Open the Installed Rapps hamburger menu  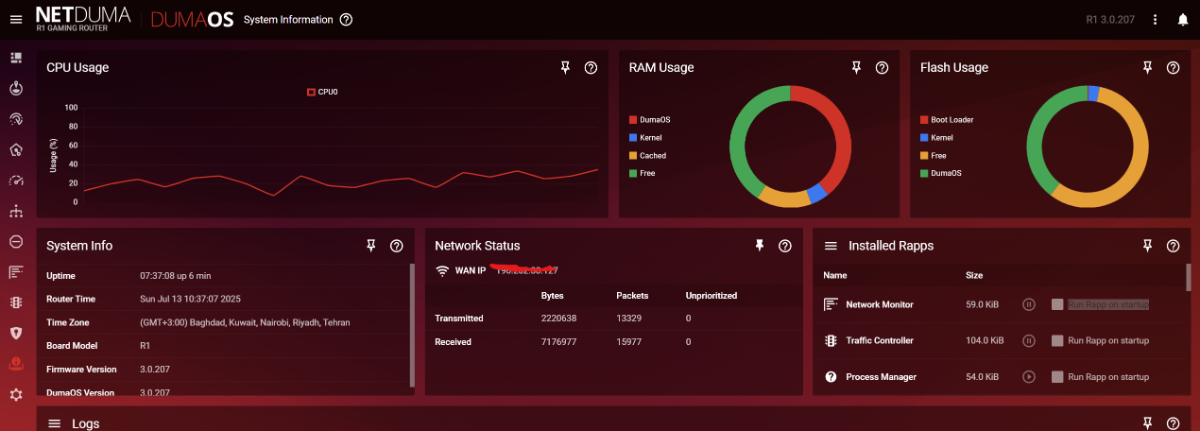click(830, 245)
